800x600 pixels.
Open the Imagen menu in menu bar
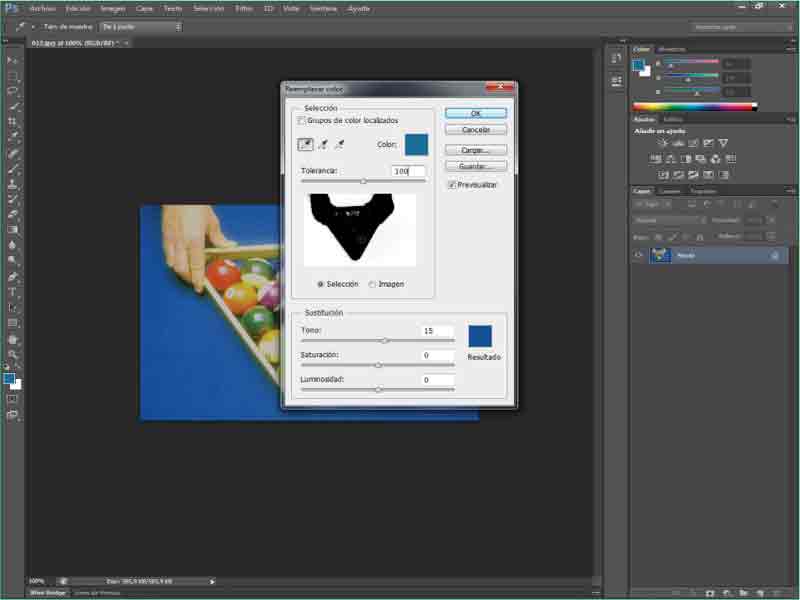pos(112,7)
